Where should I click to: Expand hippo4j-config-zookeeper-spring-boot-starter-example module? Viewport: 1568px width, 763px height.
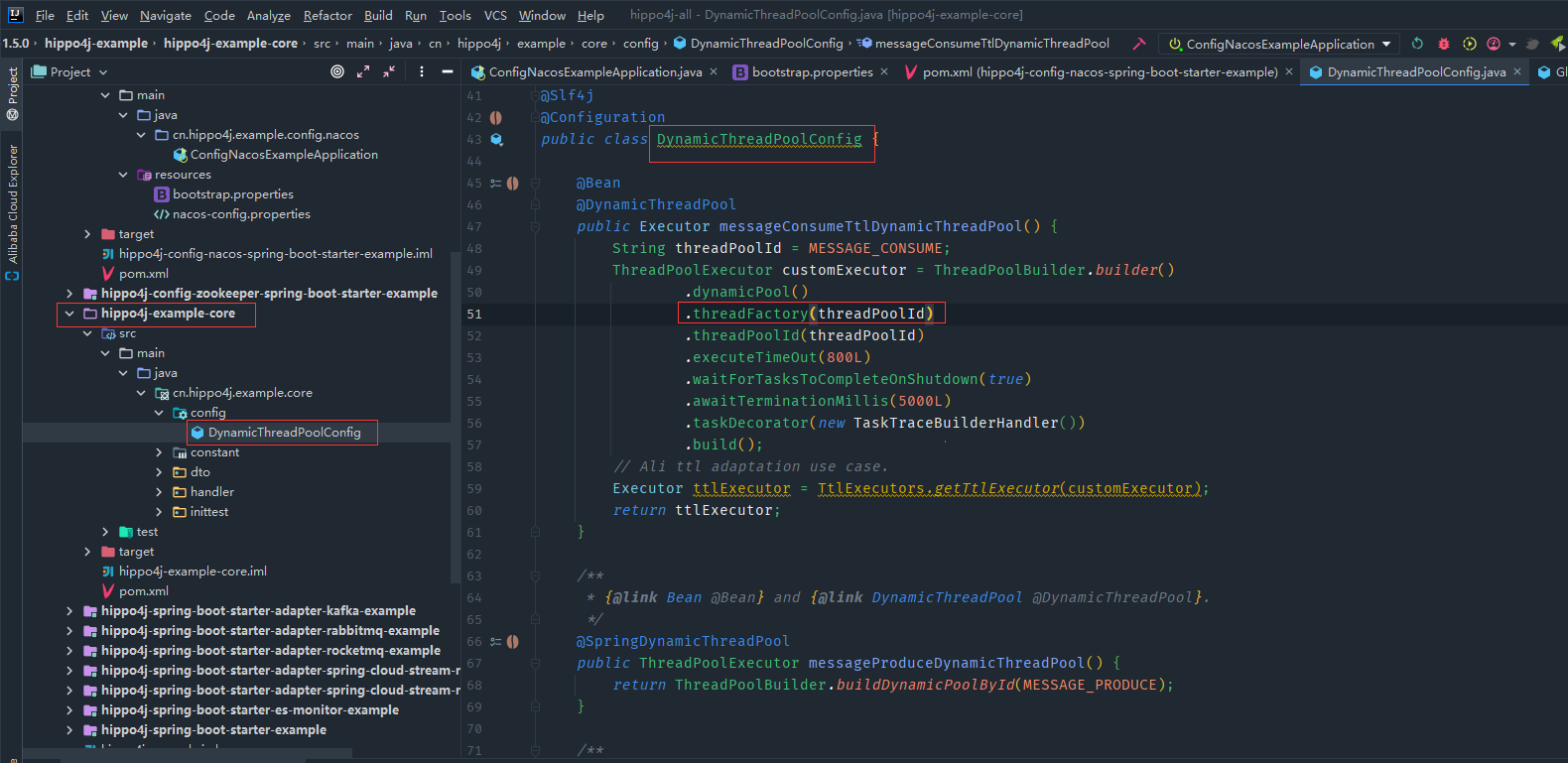(68, 294)
